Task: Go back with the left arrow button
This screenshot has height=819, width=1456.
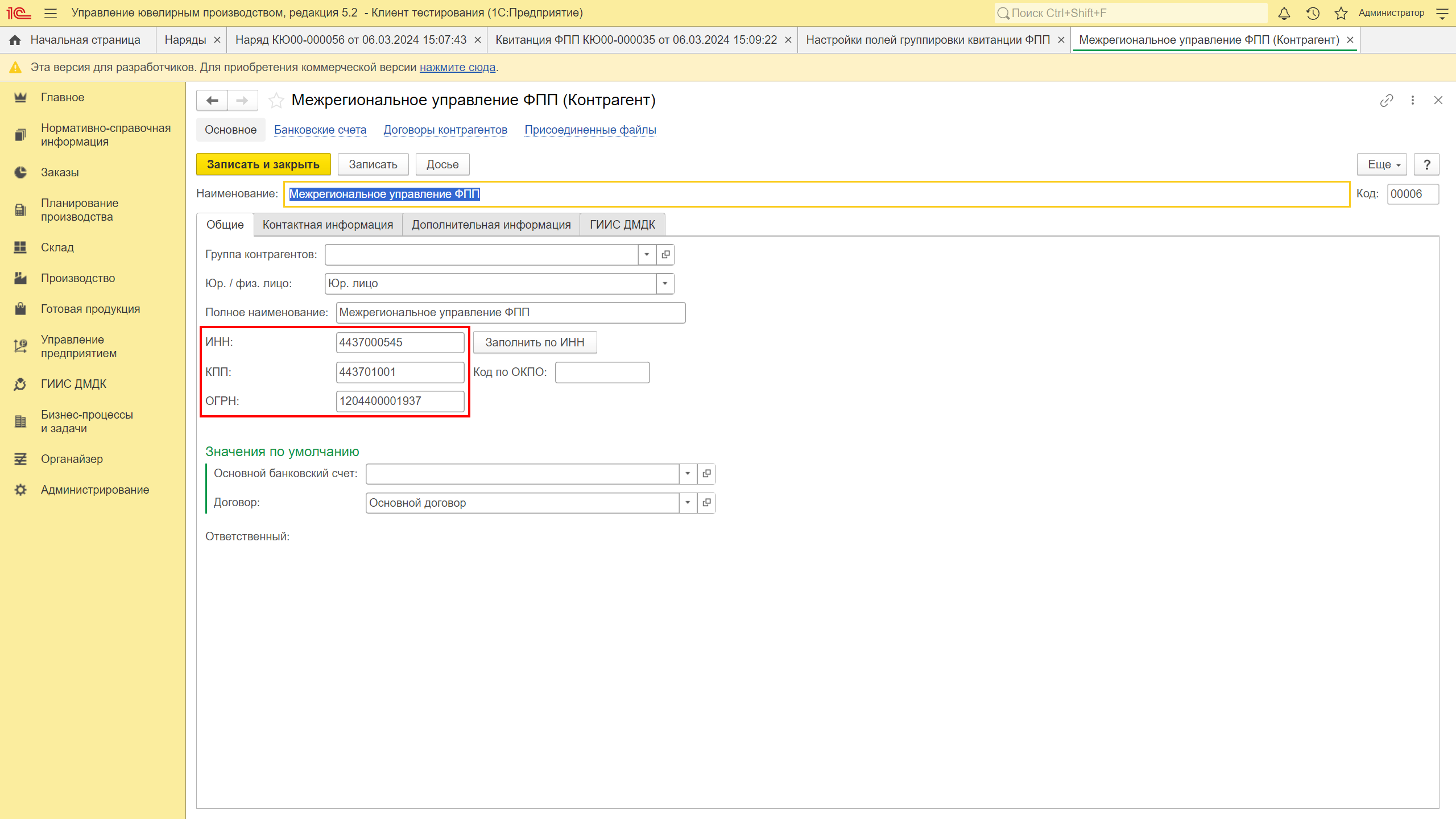Action: (212, 101)
